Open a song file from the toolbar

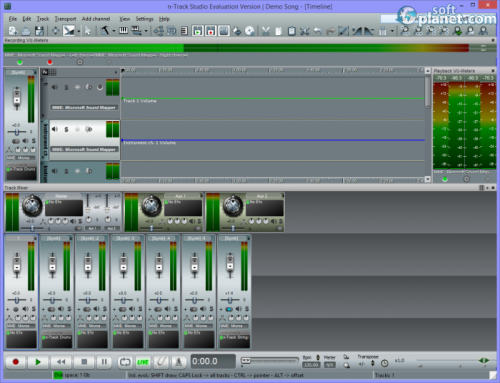[26, 31]
